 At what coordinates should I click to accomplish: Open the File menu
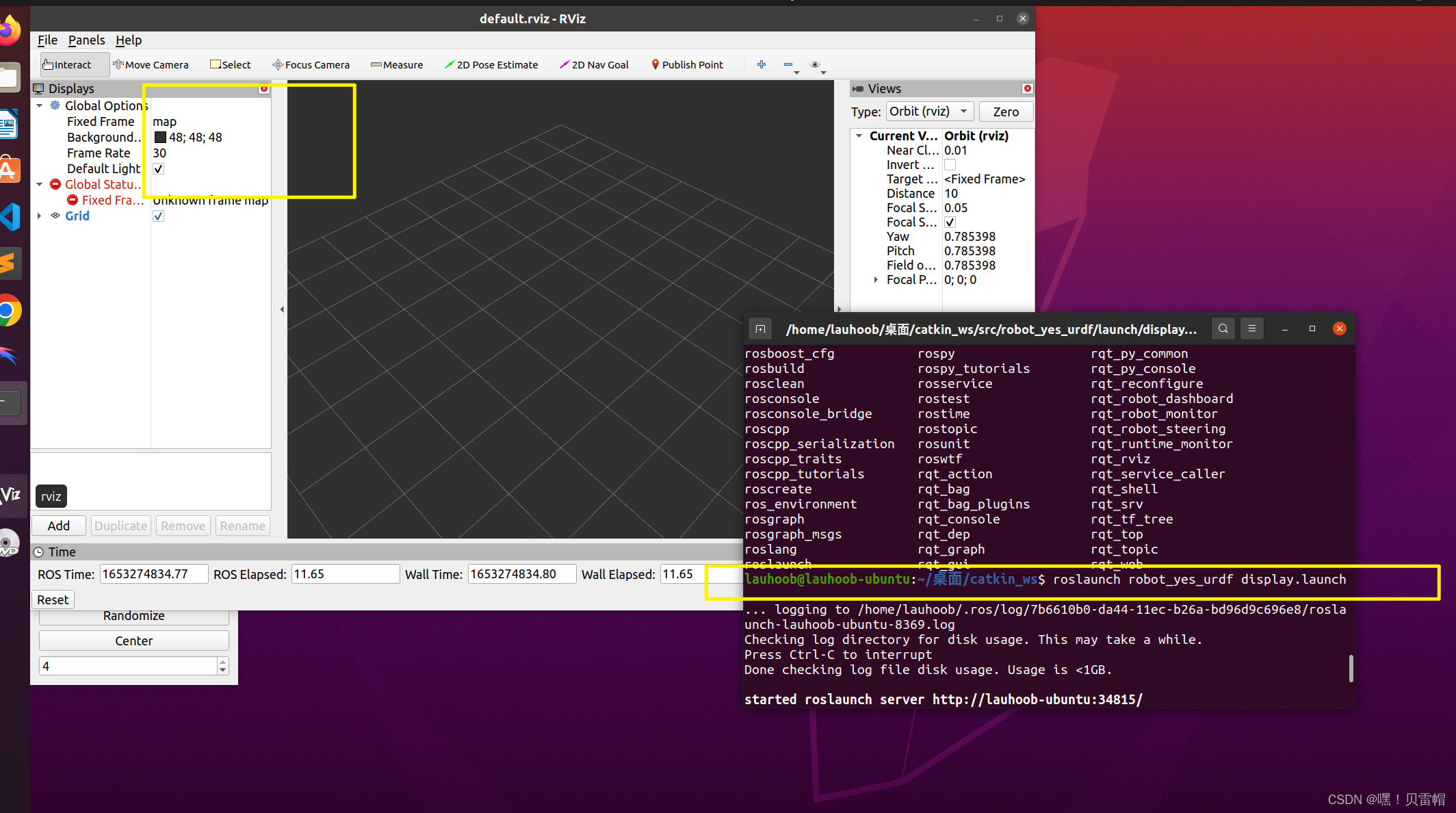tap(47, 40)
